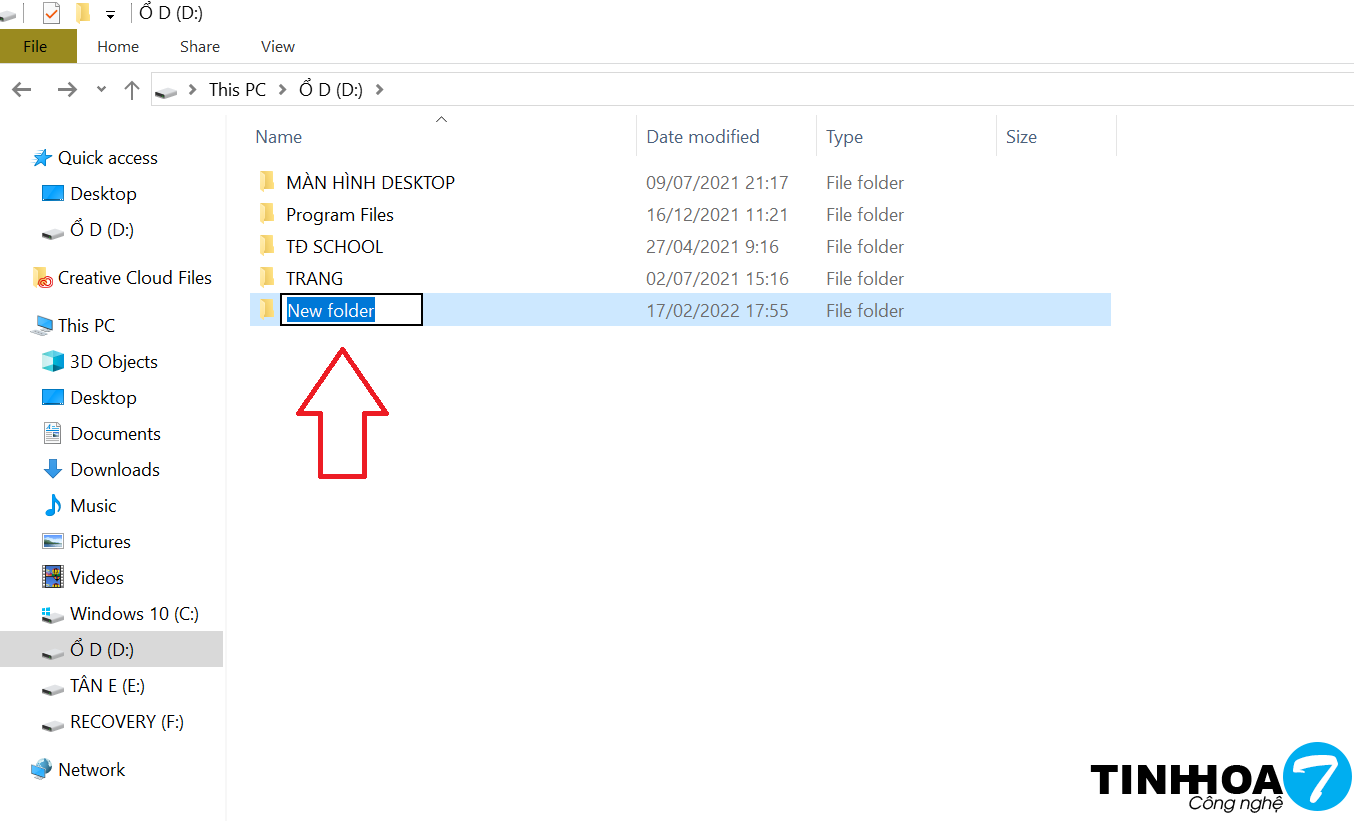Sort by the Name column header
The image size is (1354, 821).
(x=278, y=137)
